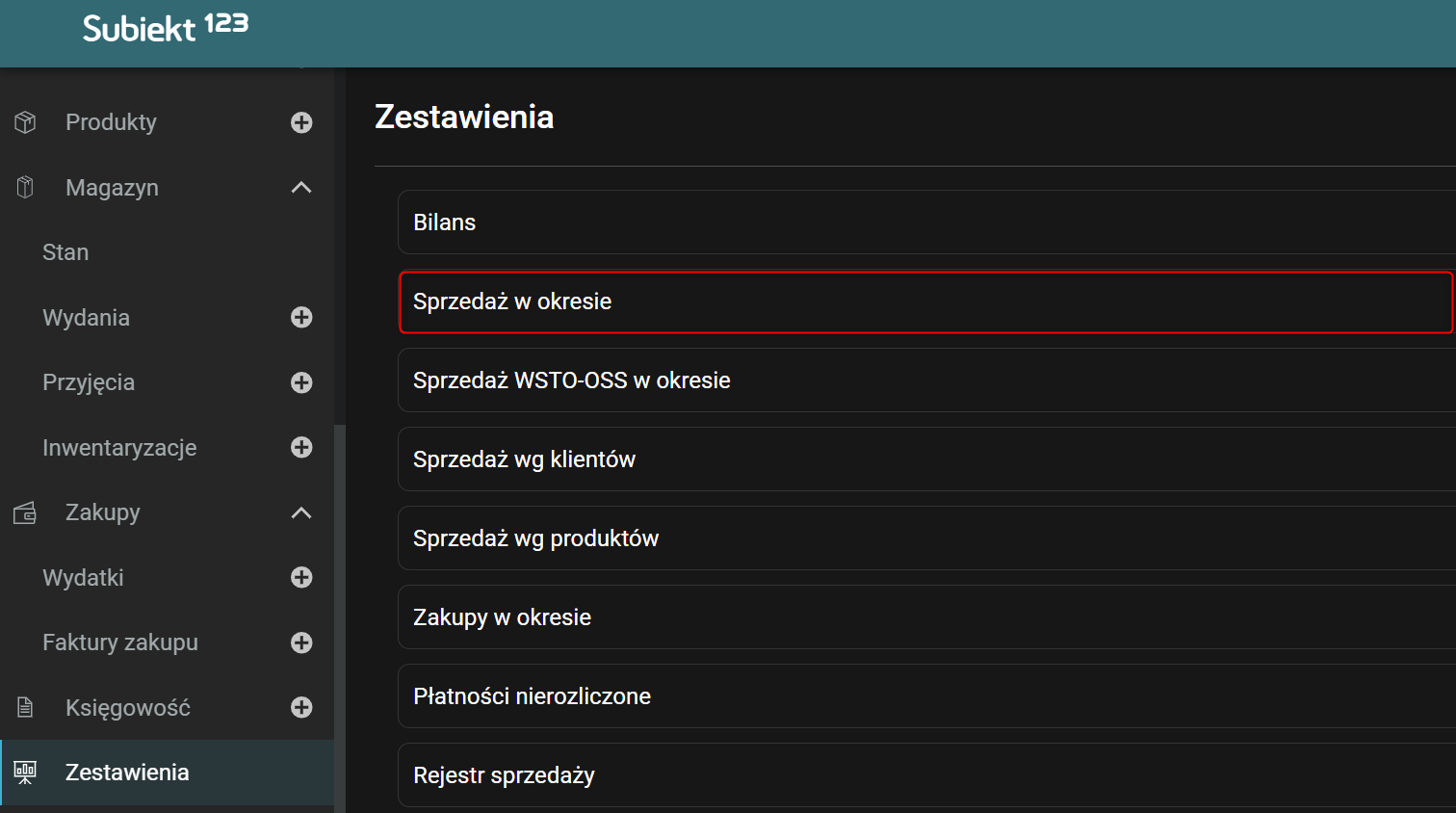Collapse the Zakupy section chevron
The width and height of the screenshot is (1456, 813).
point(301,512)
